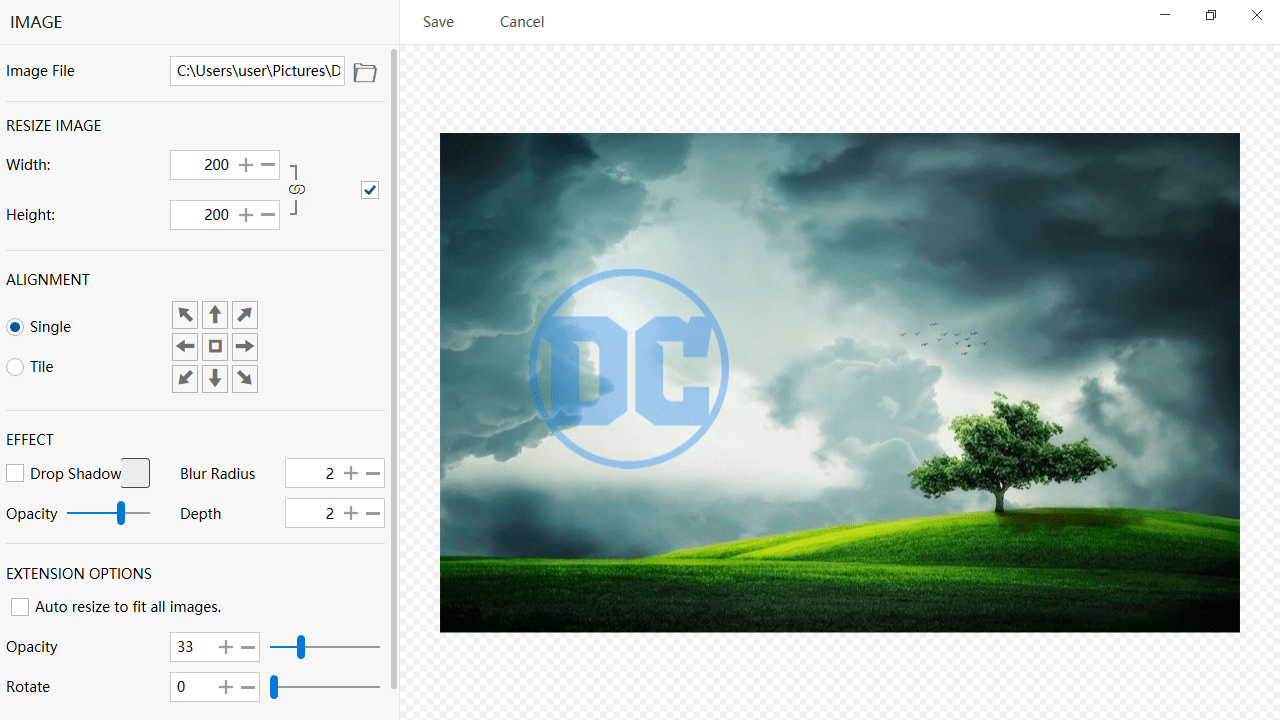Screen dimensions: 1280x720
Task: Minimize the window
Action: (x=1165, y=15)
